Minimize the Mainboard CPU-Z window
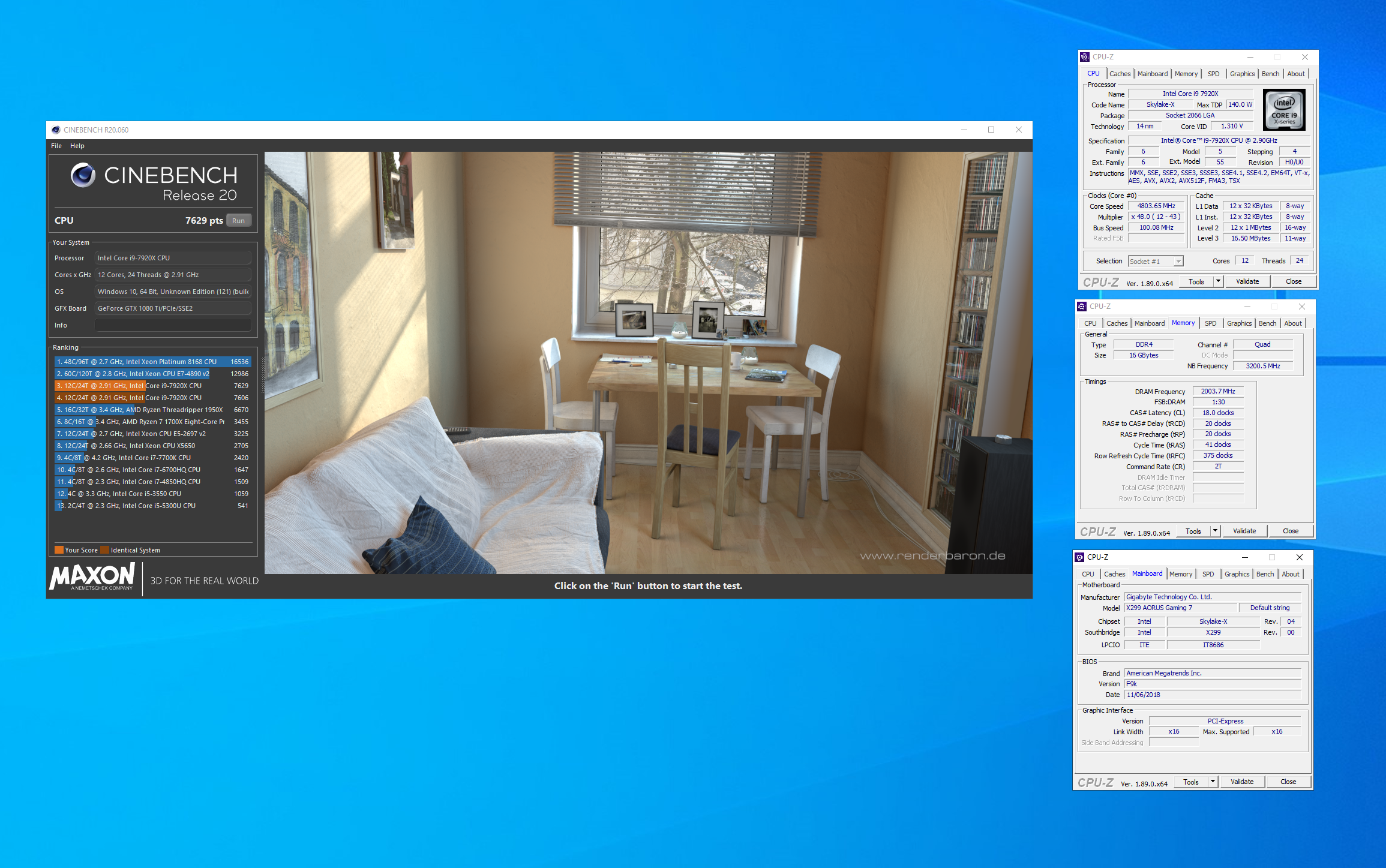The width and height of the screenshot is (1386, 868). pyautogui.click(x=1244, y=557)
